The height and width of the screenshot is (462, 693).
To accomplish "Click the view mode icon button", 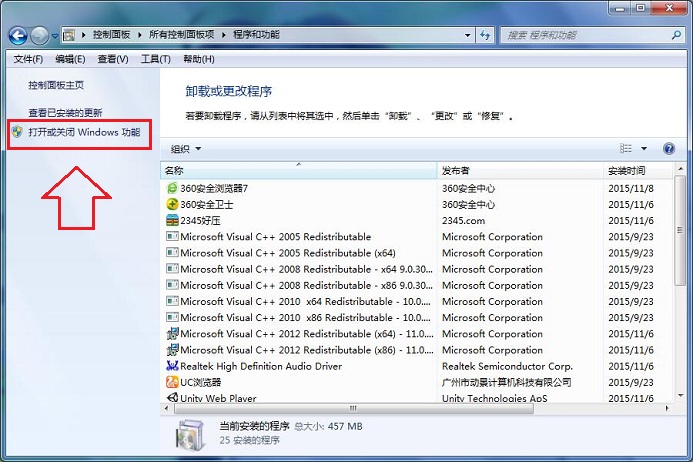I will (626, 149).
